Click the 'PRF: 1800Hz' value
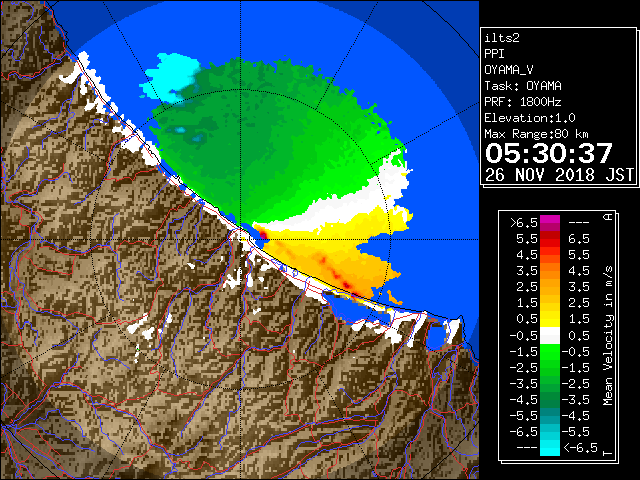 pos(523,102)
